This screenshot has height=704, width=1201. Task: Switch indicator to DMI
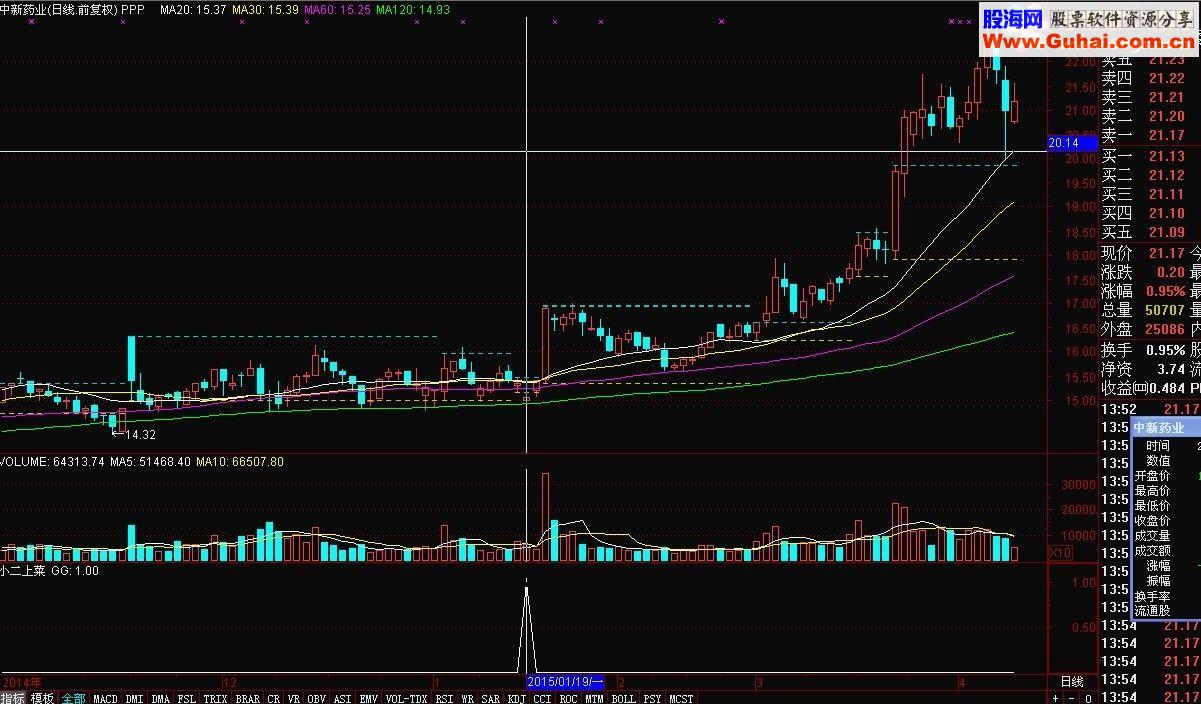[x=134, y=698]
